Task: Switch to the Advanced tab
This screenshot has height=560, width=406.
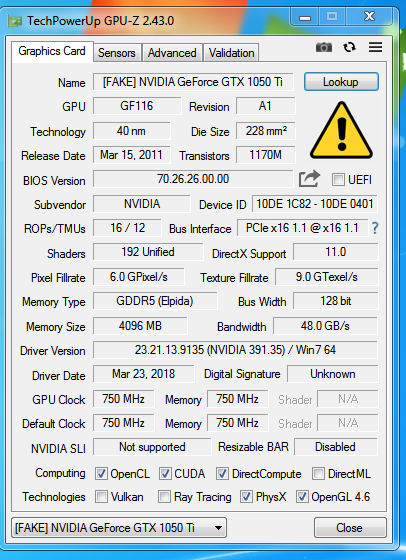Action: click(x=172, y=53)
